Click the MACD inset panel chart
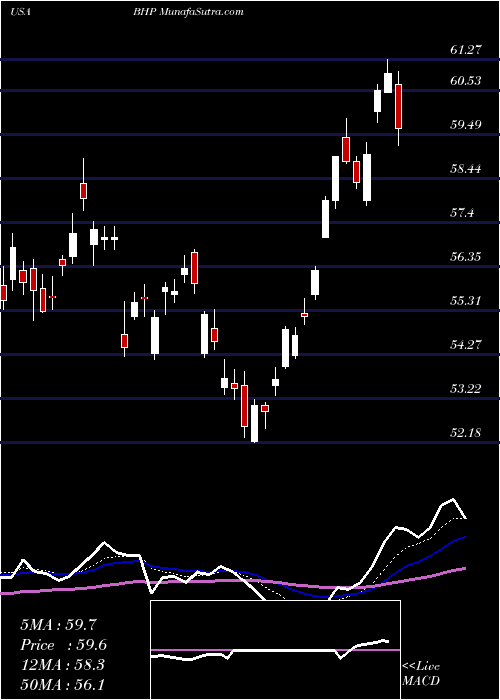 275,650
